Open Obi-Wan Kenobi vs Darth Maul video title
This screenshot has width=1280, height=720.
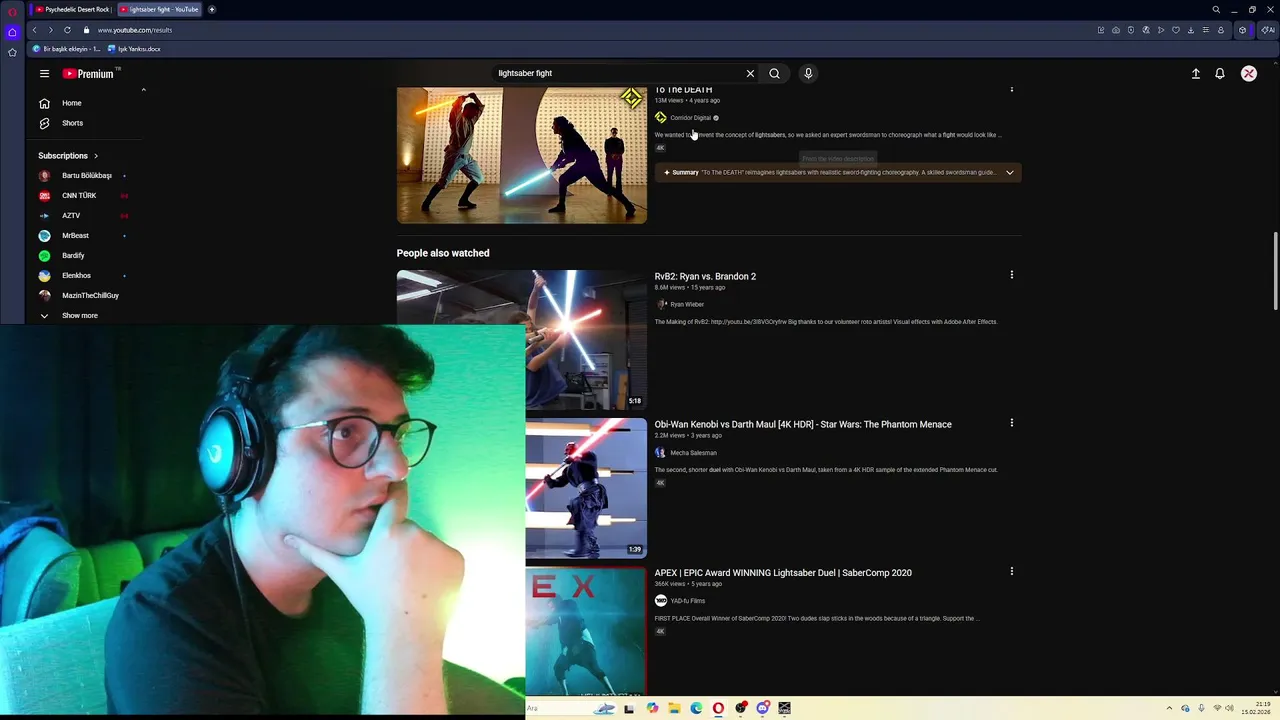(803, 424)
